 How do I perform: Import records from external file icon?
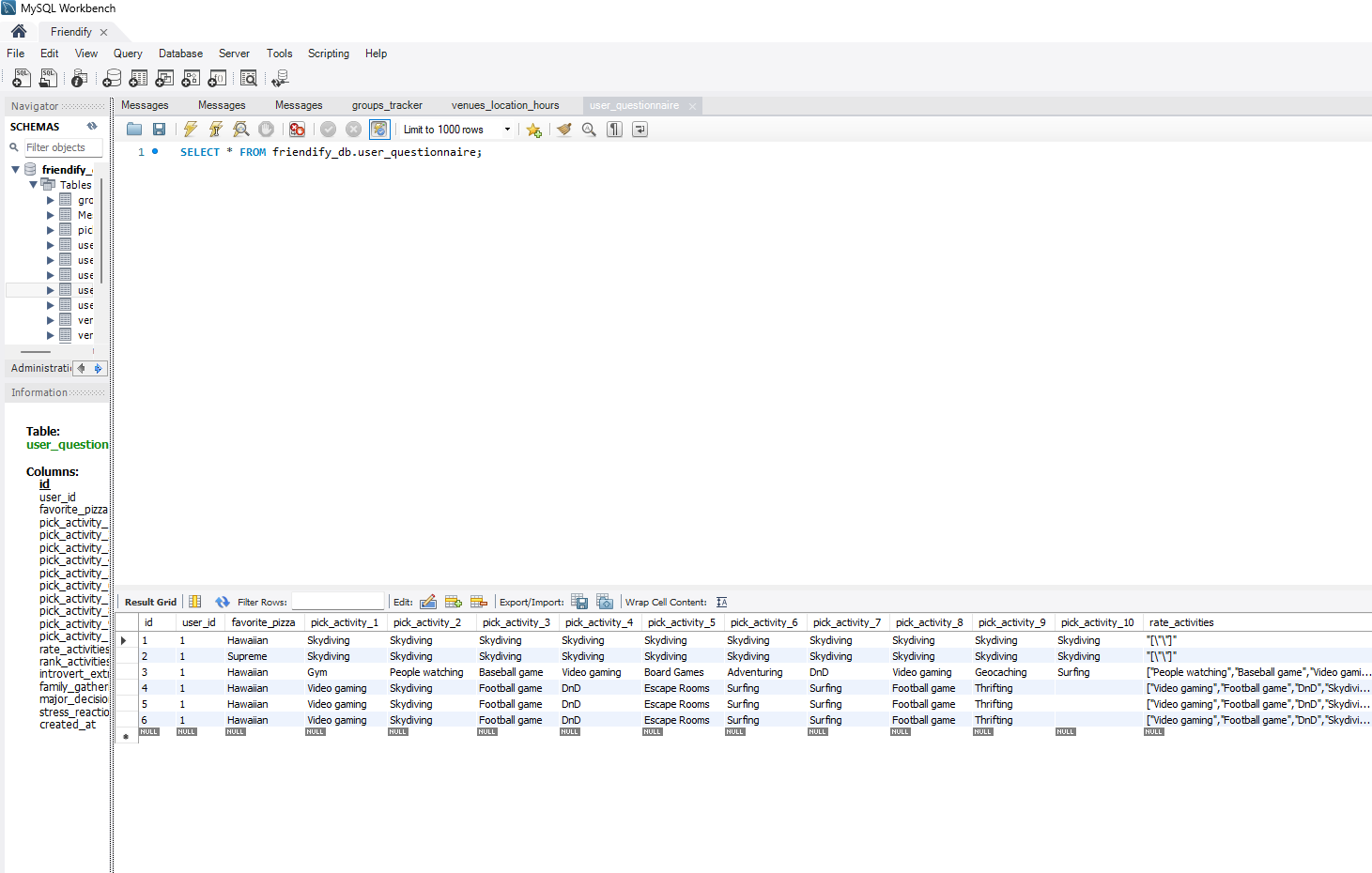tap(605, 602)
